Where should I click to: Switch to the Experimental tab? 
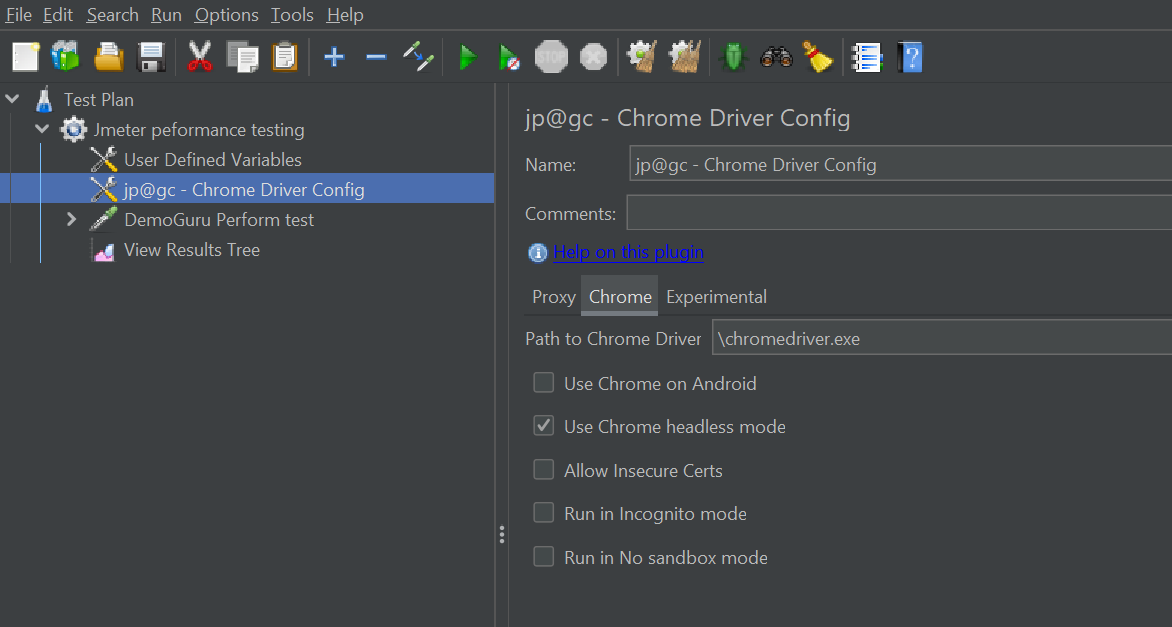pyautogui.click(x=716, y=297)
